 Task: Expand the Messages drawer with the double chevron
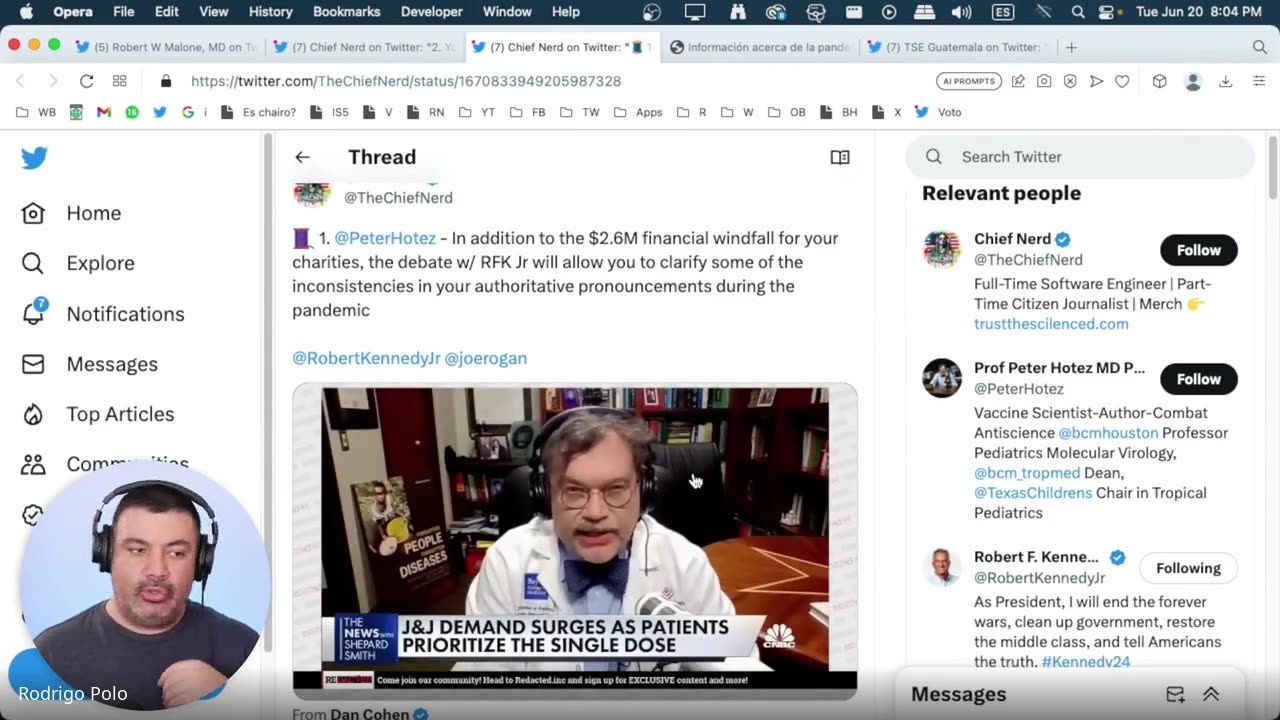1211,694
